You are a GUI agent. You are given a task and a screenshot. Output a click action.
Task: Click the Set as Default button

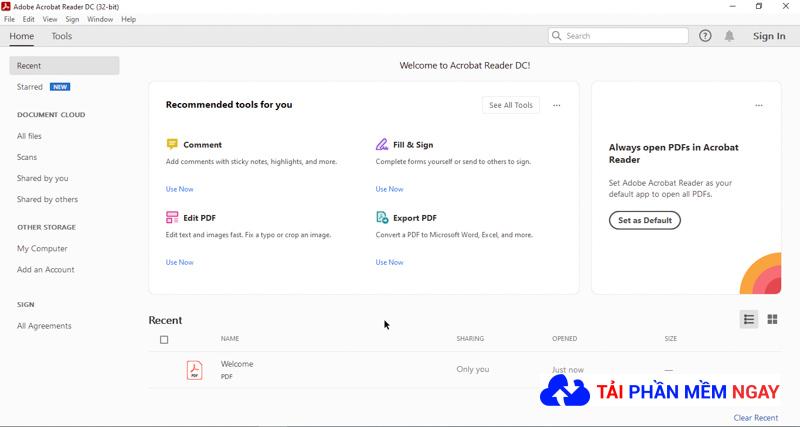645,220
